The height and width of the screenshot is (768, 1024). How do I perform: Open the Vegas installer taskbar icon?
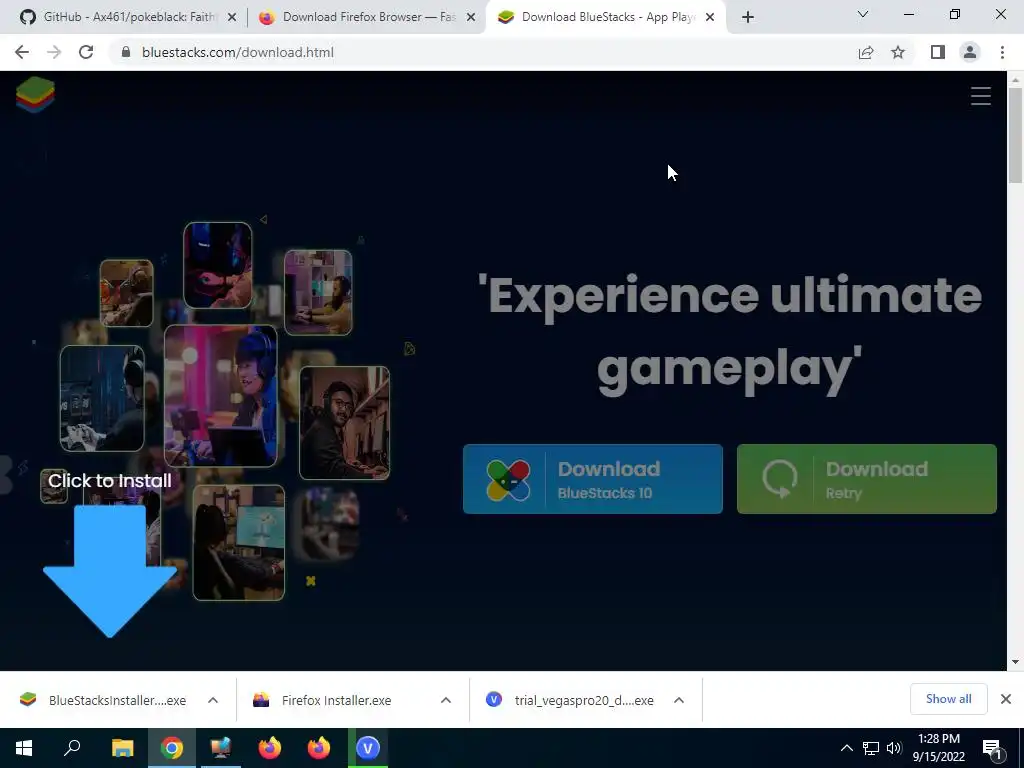click(368, 748)
